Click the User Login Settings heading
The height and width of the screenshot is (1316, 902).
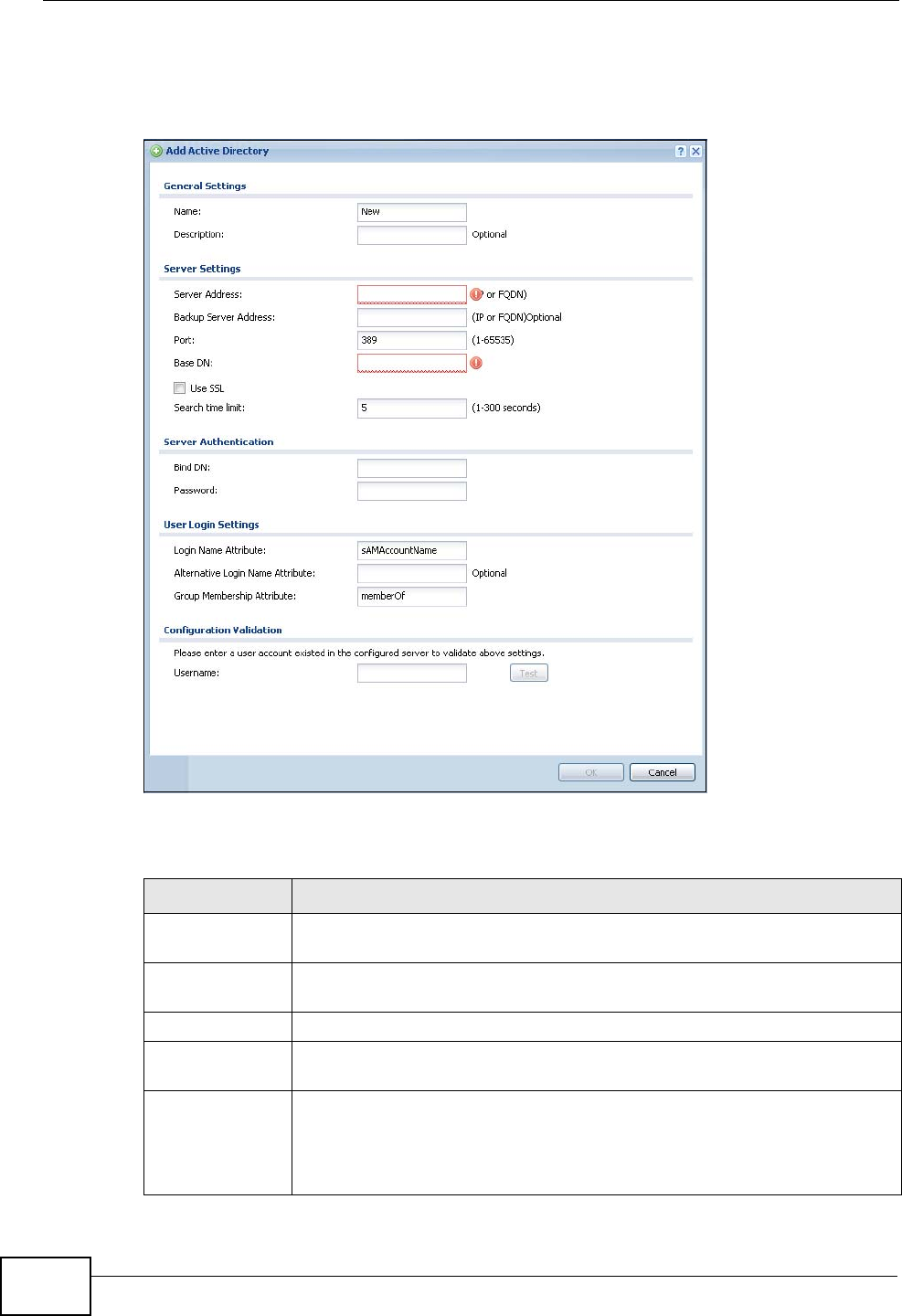(211, 525)
